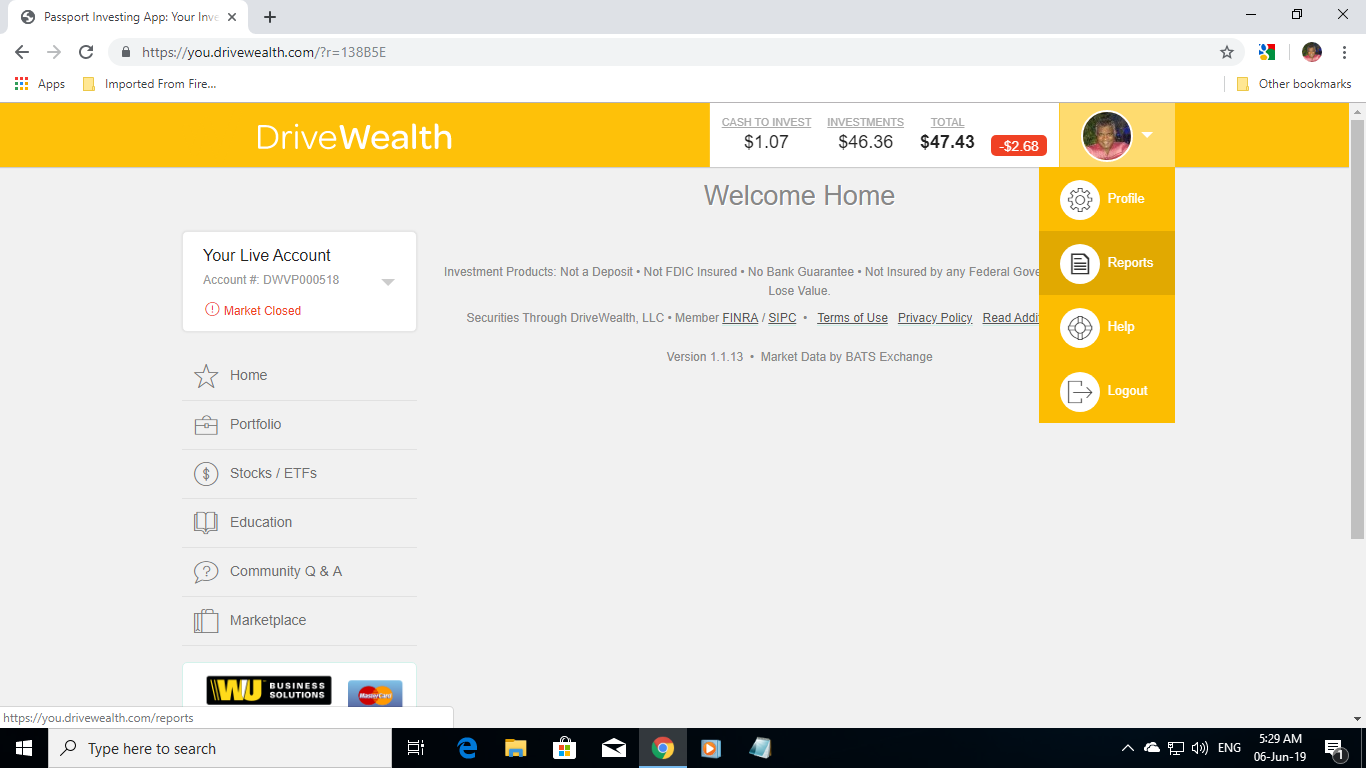
Task: Click the INVESTMENTS label in header
Action: tap(865, 122)
